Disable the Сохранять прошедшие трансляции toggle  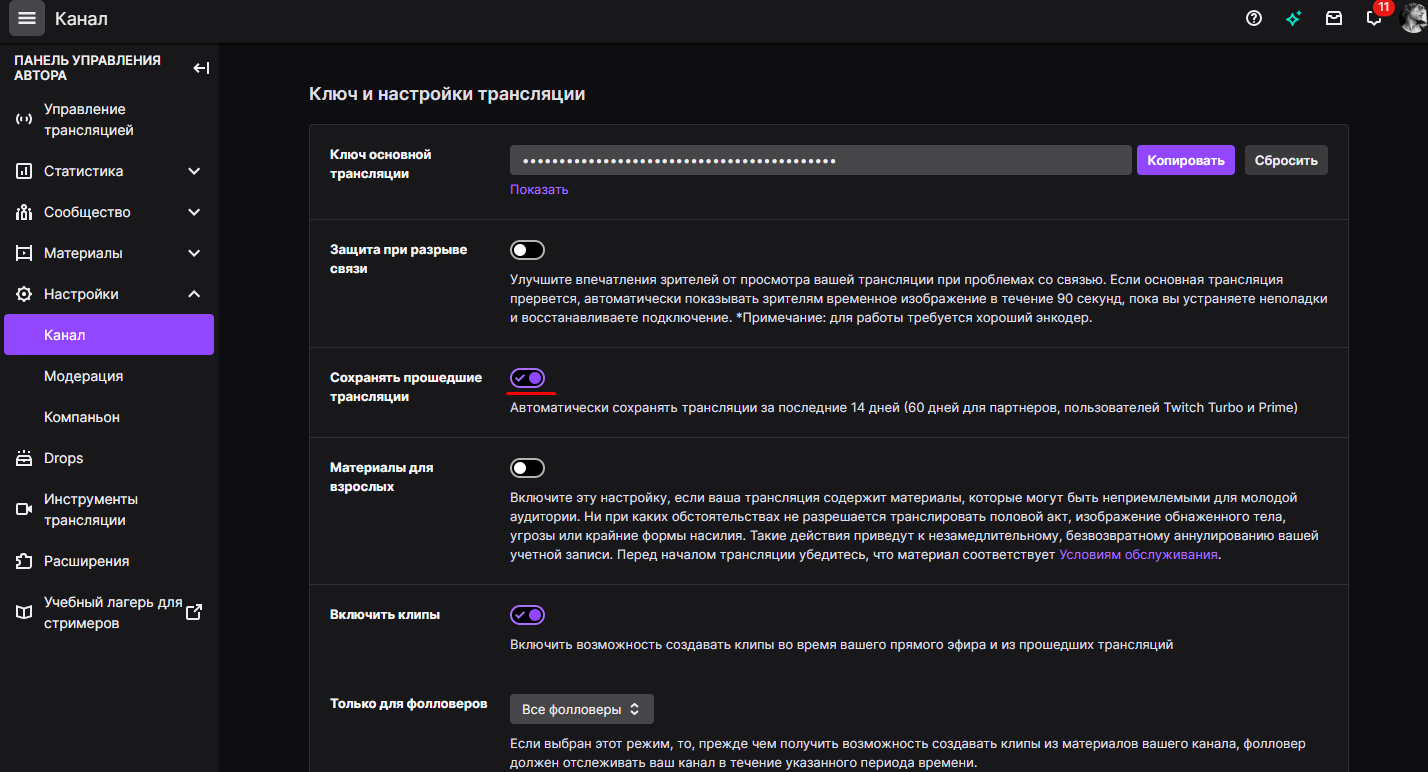pyautogui.click(x=527, y=378)
